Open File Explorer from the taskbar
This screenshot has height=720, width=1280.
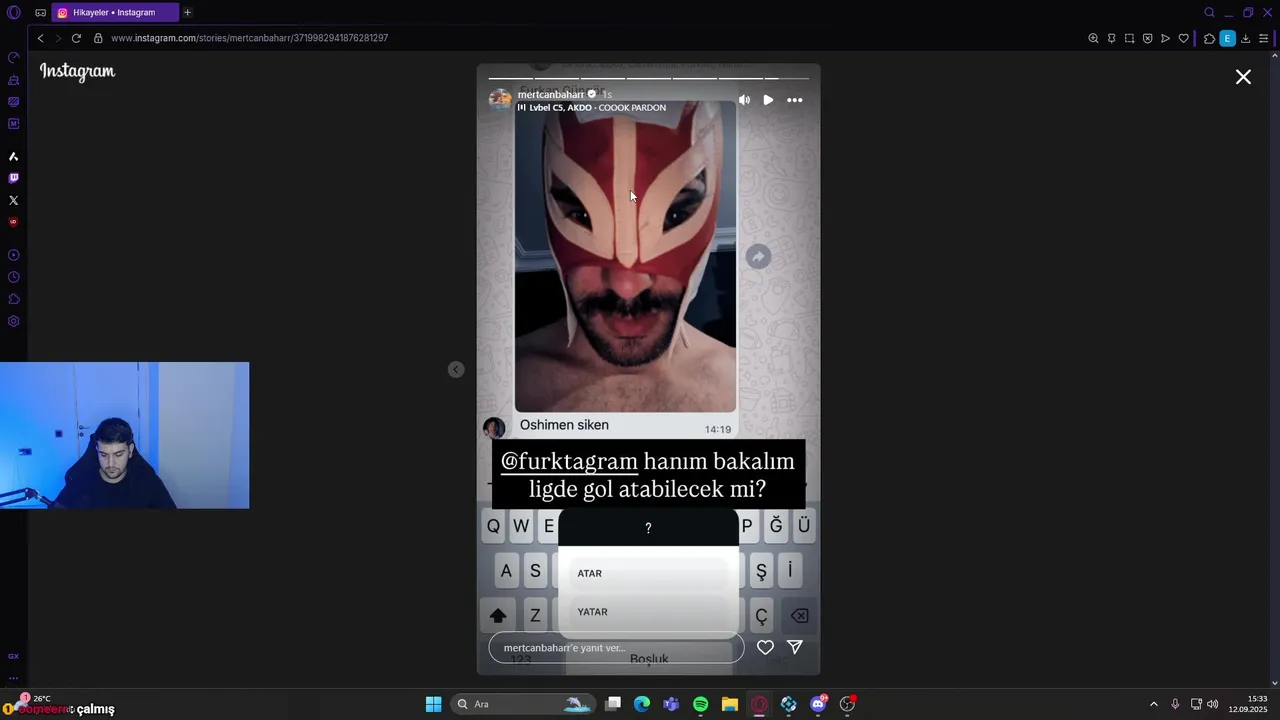pos(730,704)
